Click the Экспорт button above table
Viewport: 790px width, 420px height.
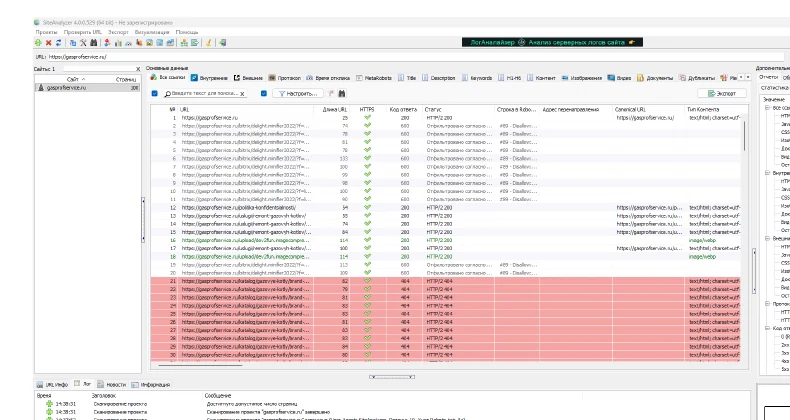pos(721,93)
